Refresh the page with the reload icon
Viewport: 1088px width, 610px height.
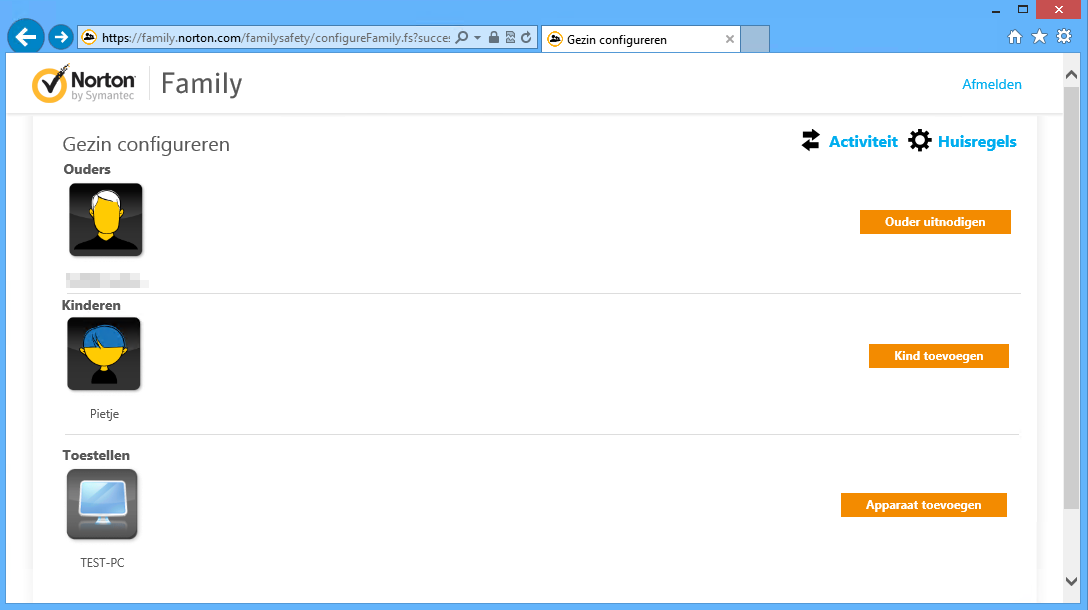pos(527,37)
